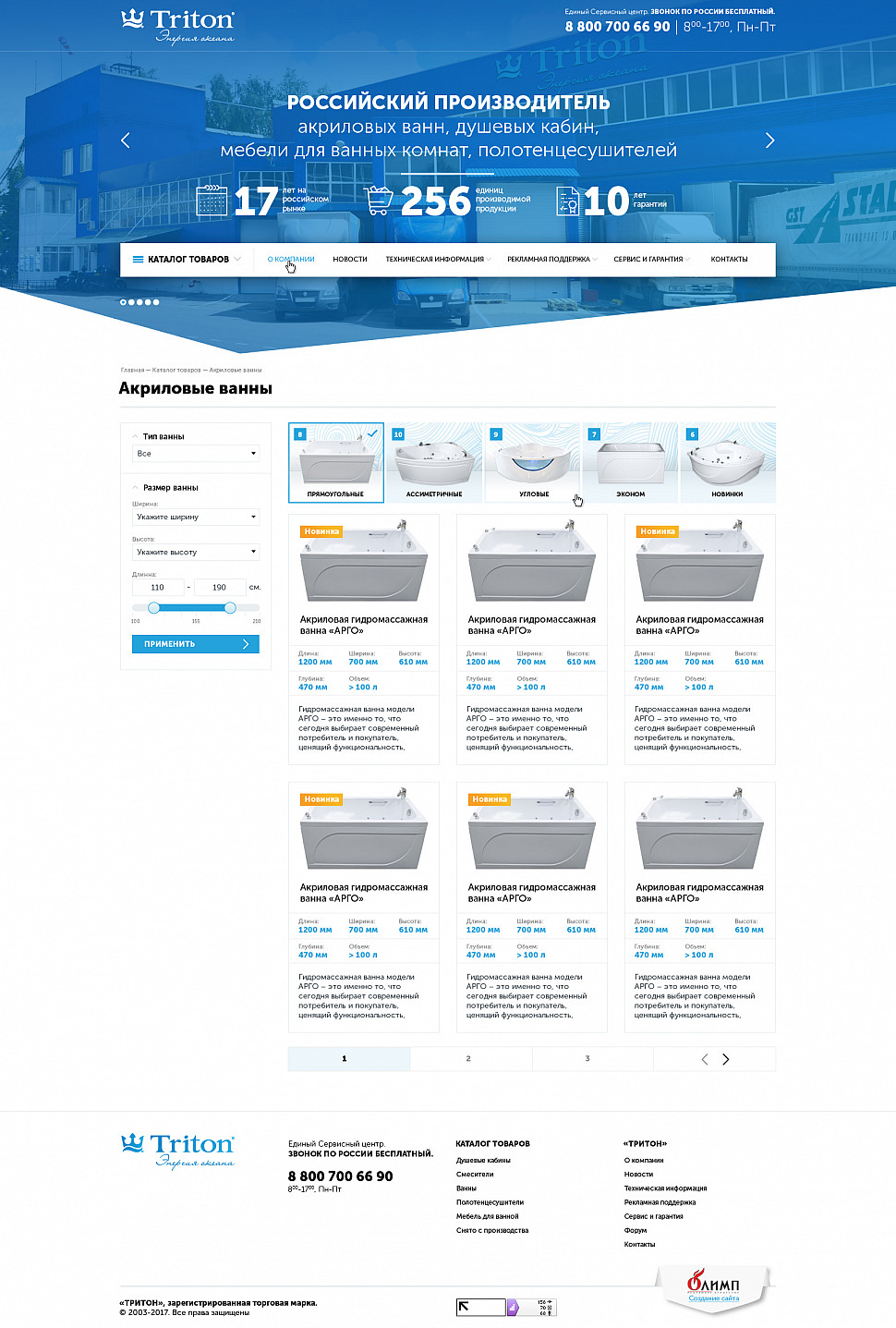Screen dimensions: 896x1328
Task: Click Главная breadcrumb link
Action: click(x=132, y=370)
